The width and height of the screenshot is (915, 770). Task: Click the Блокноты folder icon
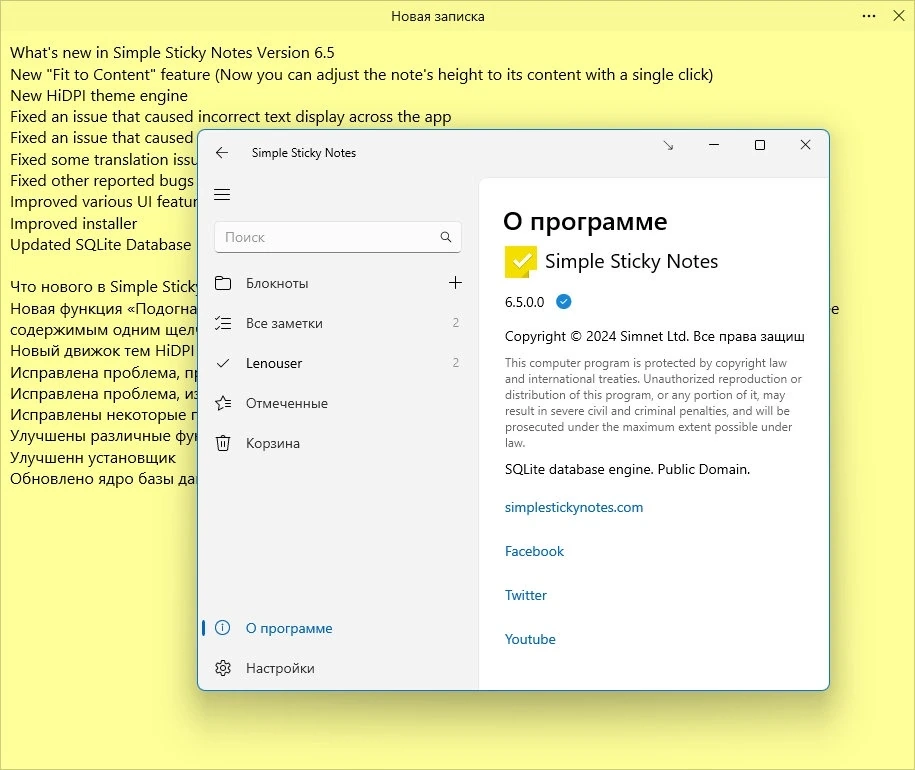point(223,283)
